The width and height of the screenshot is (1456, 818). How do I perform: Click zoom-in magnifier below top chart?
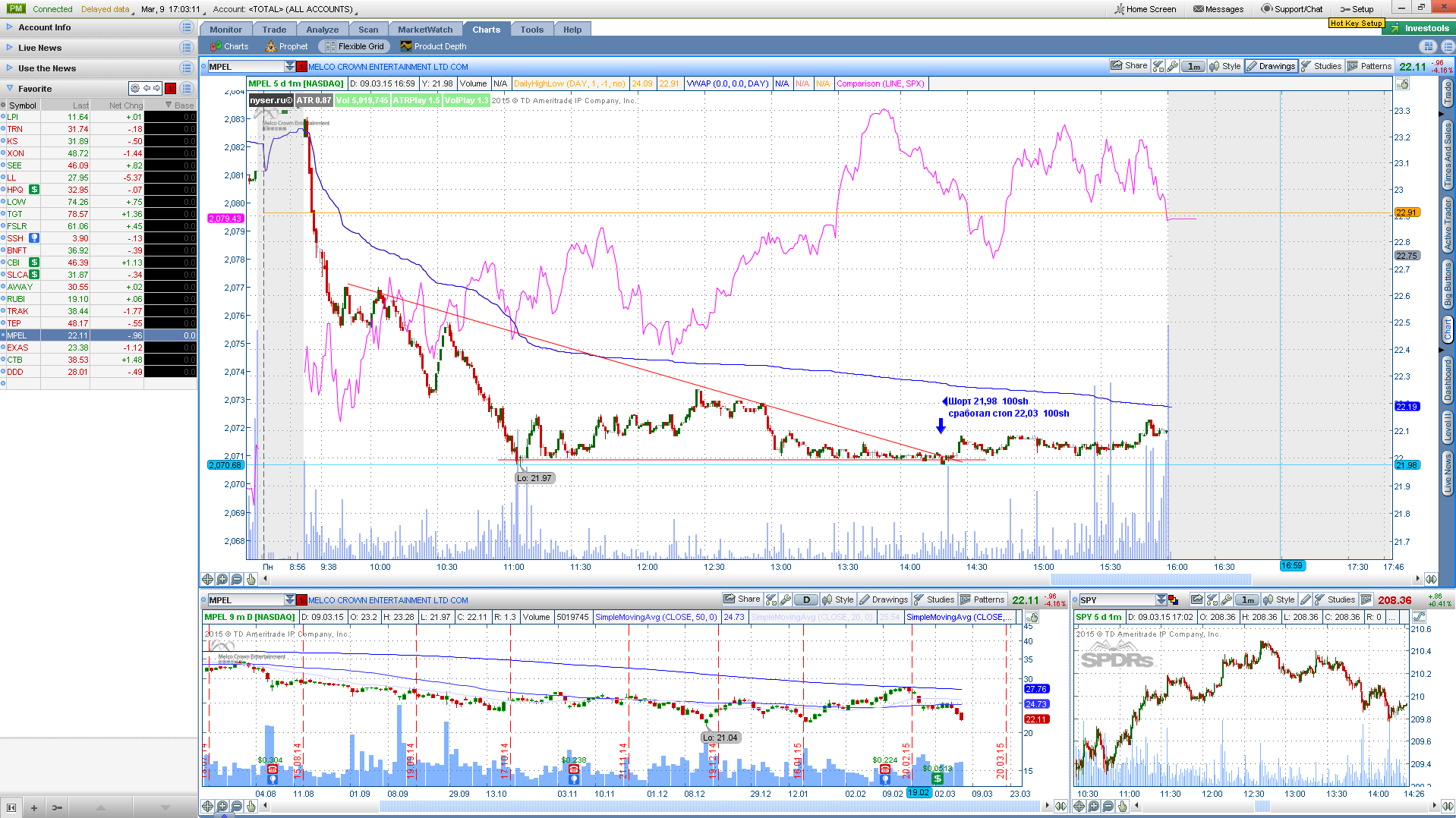(x=222, y=579)
